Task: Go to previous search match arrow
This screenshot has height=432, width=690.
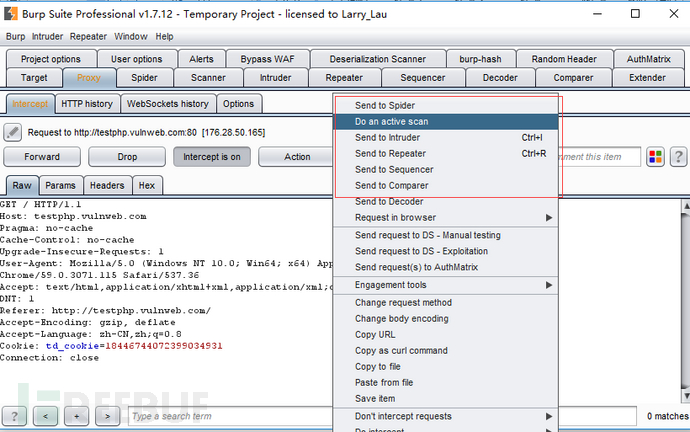Action: (45, 416)
